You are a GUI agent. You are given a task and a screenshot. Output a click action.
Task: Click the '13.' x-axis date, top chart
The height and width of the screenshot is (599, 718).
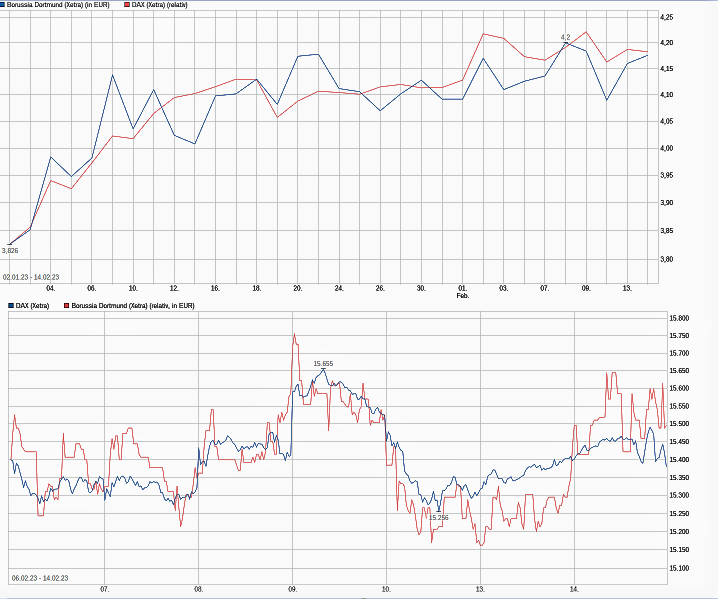pos(627,288)
